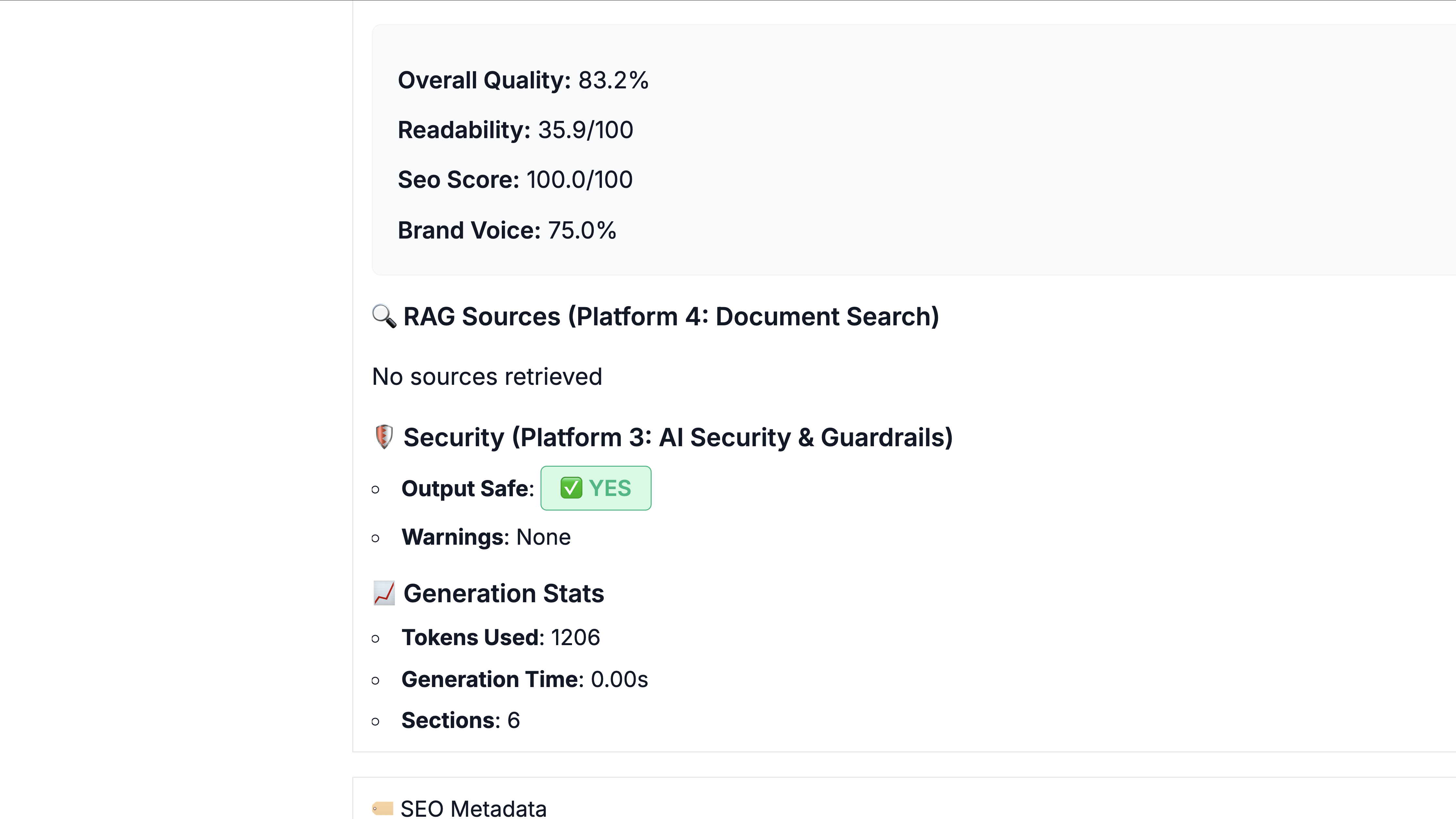
Task: Click the Warnings: None item
Action: click(x=486, y=536)
